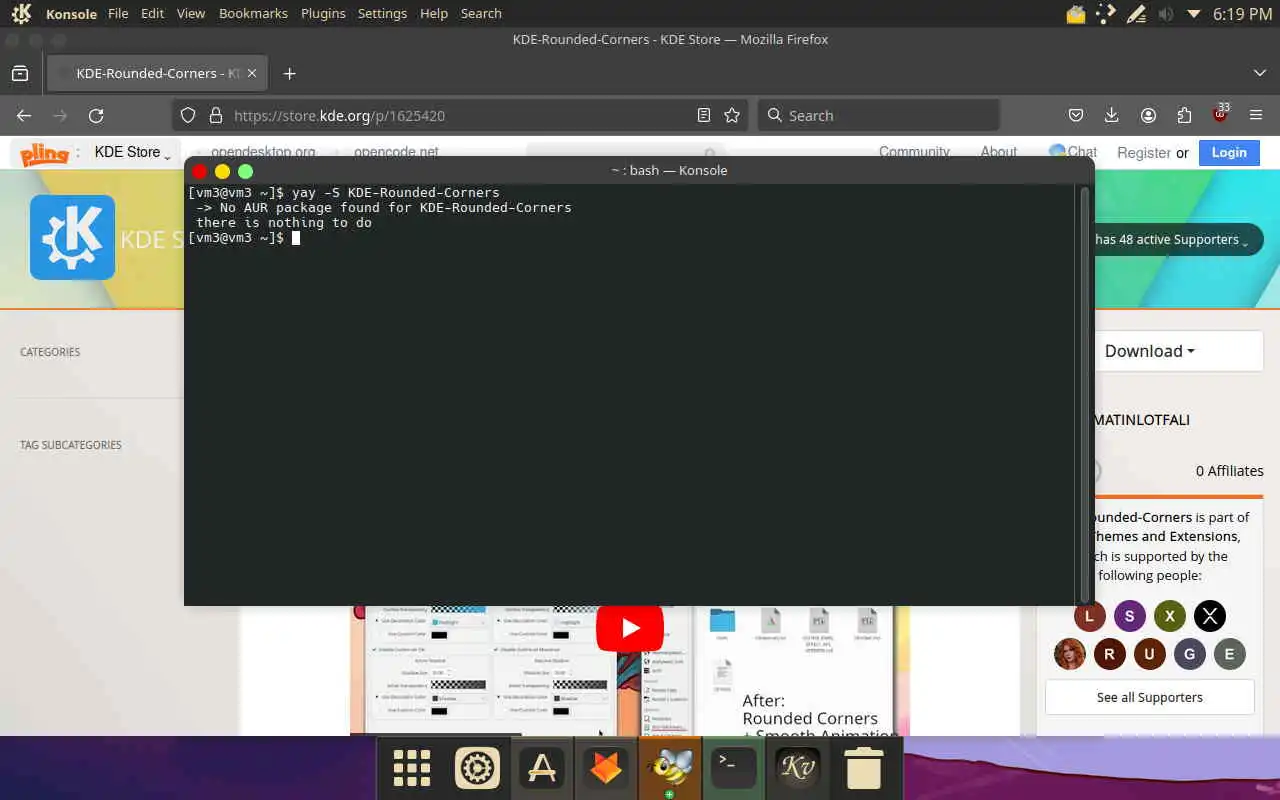Open the Pocket save icon

pos(1076,115)
